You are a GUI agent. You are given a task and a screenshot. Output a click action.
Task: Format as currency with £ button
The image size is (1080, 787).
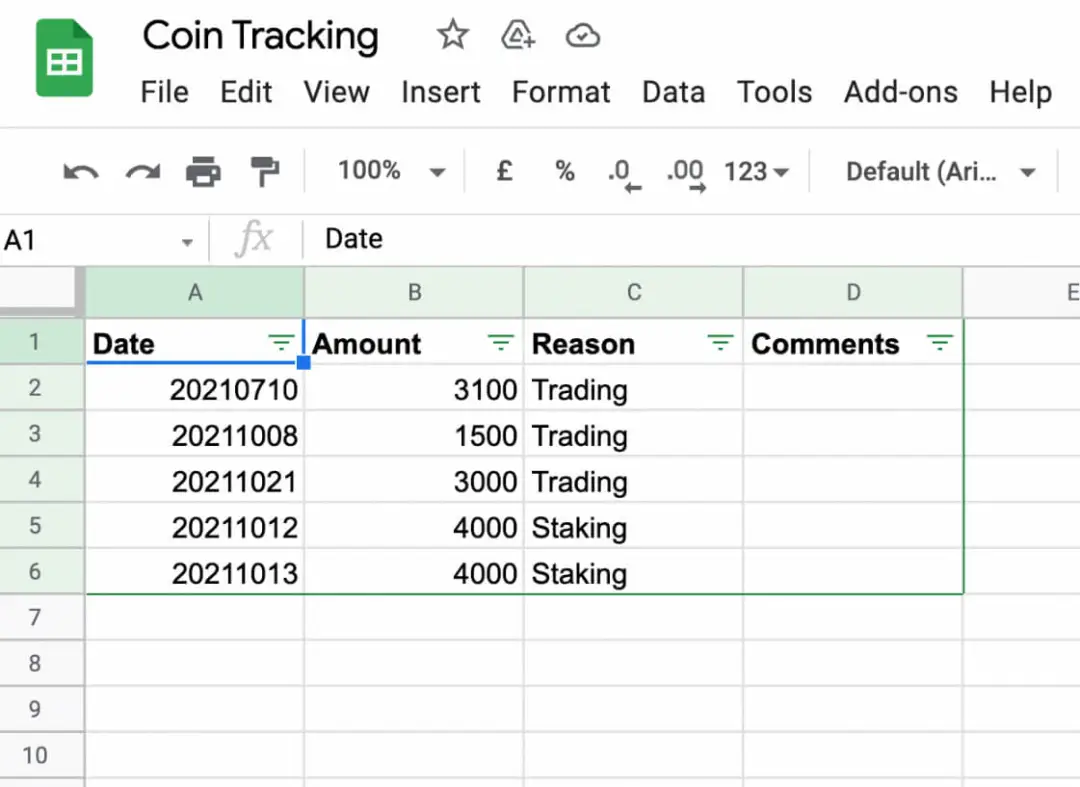pos(505,172)
